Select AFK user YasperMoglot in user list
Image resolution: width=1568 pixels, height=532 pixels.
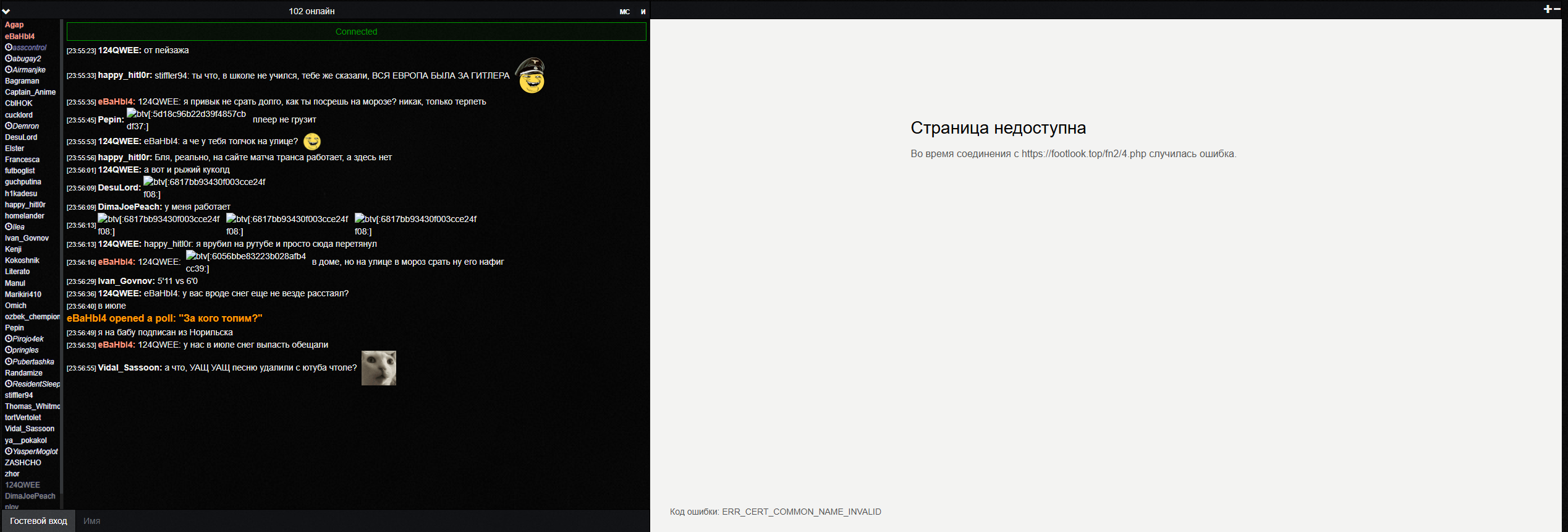click(32, 452)
